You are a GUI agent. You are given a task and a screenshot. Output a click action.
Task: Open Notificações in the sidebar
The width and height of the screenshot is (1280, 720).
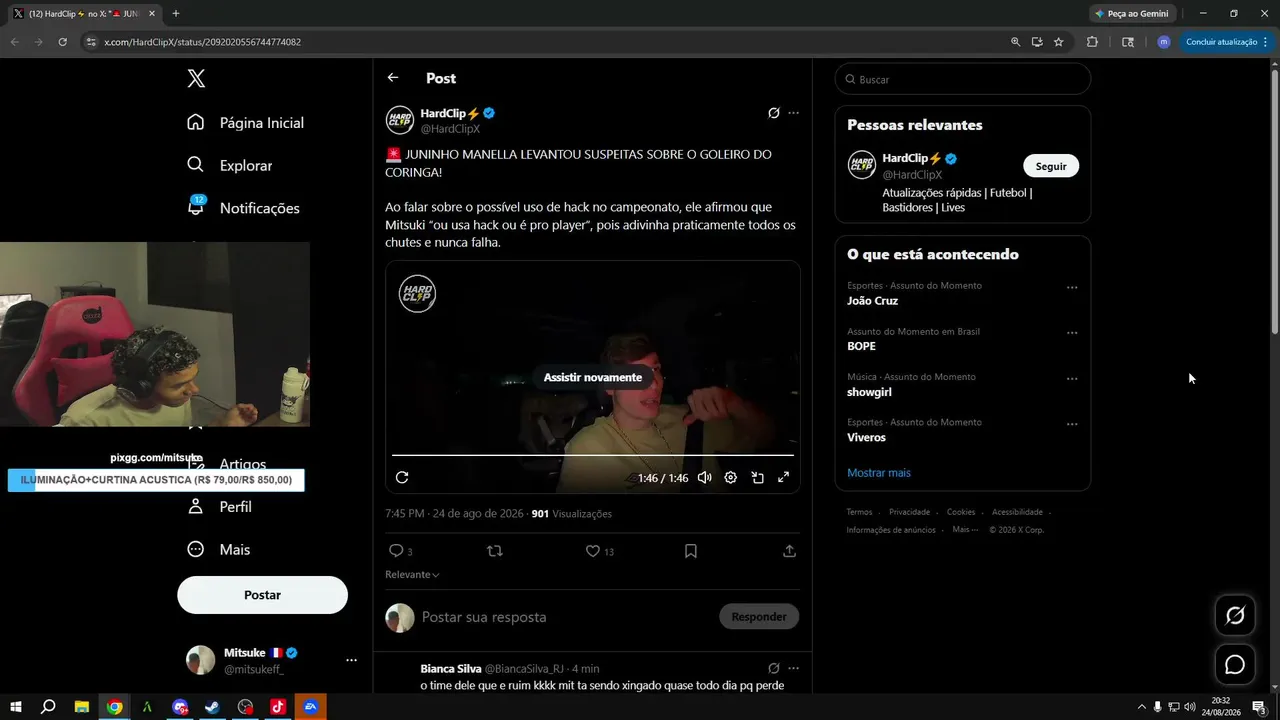click(x=243, y=208)
